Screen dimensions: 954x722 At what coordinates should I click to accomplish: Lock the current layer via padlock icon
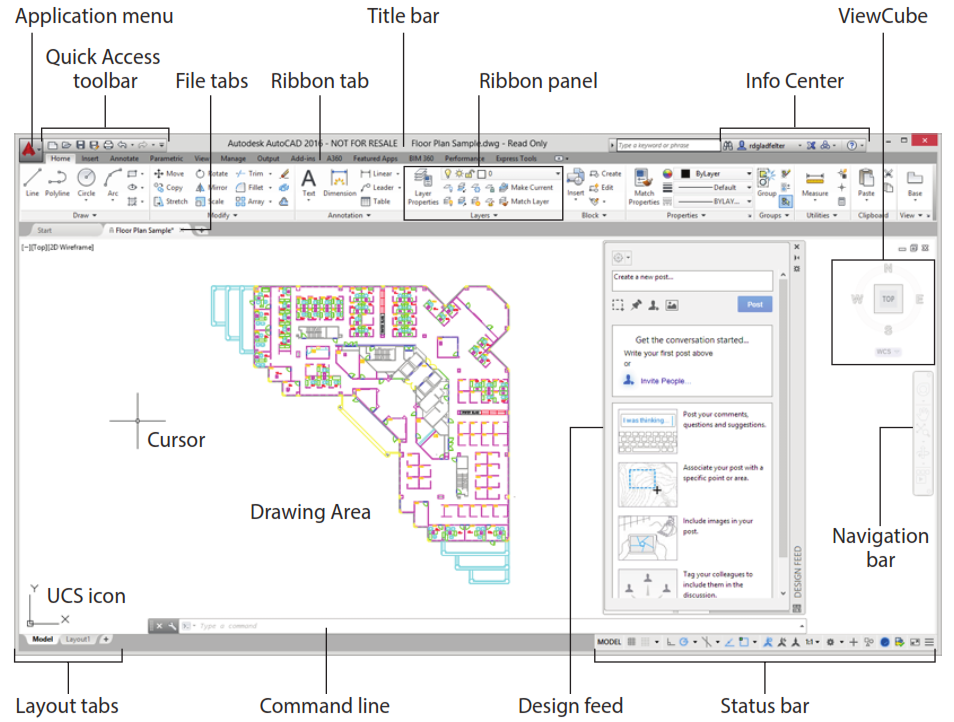(x=470, y=173)
